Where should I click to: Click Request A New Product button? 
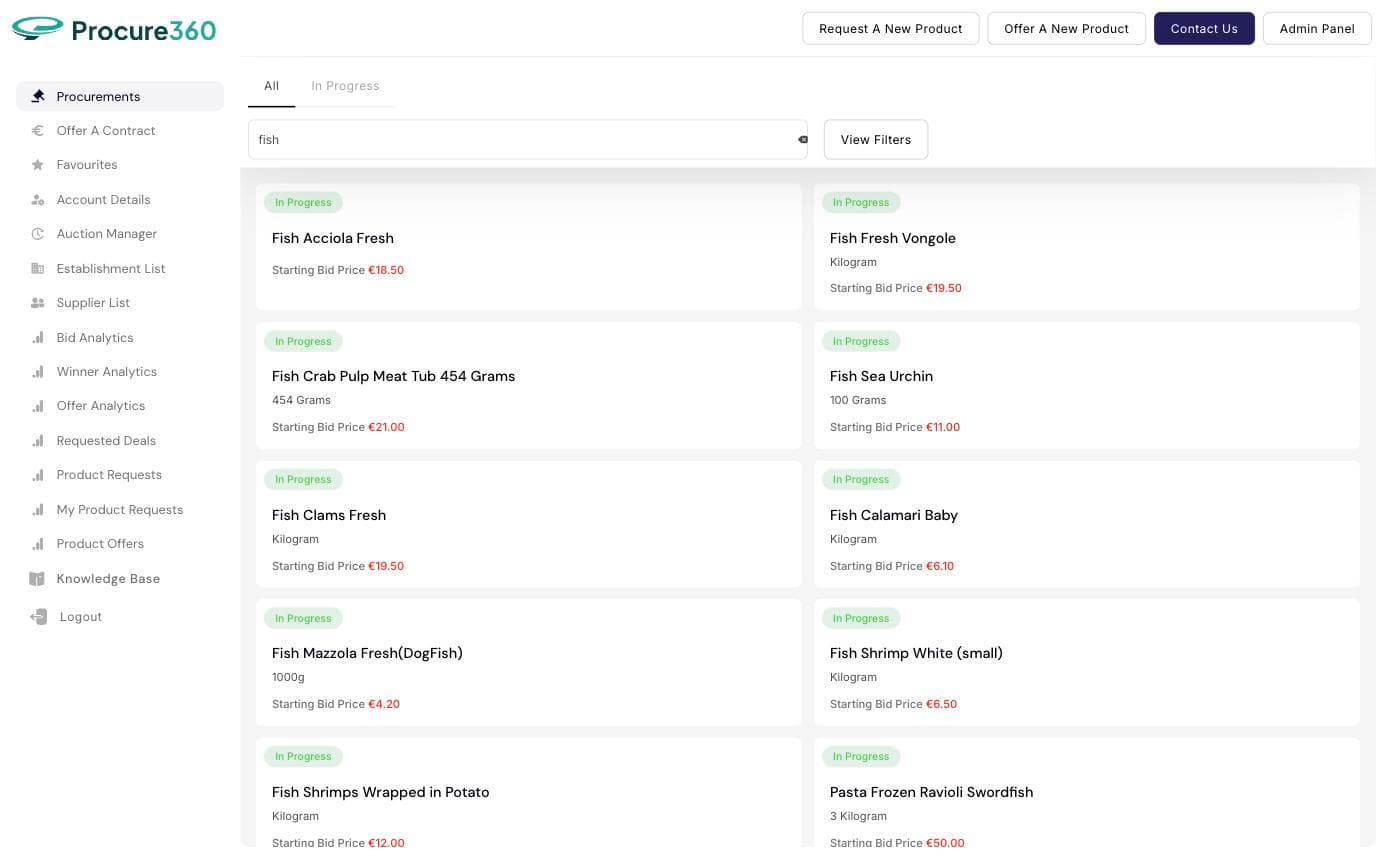pos(890,29)
